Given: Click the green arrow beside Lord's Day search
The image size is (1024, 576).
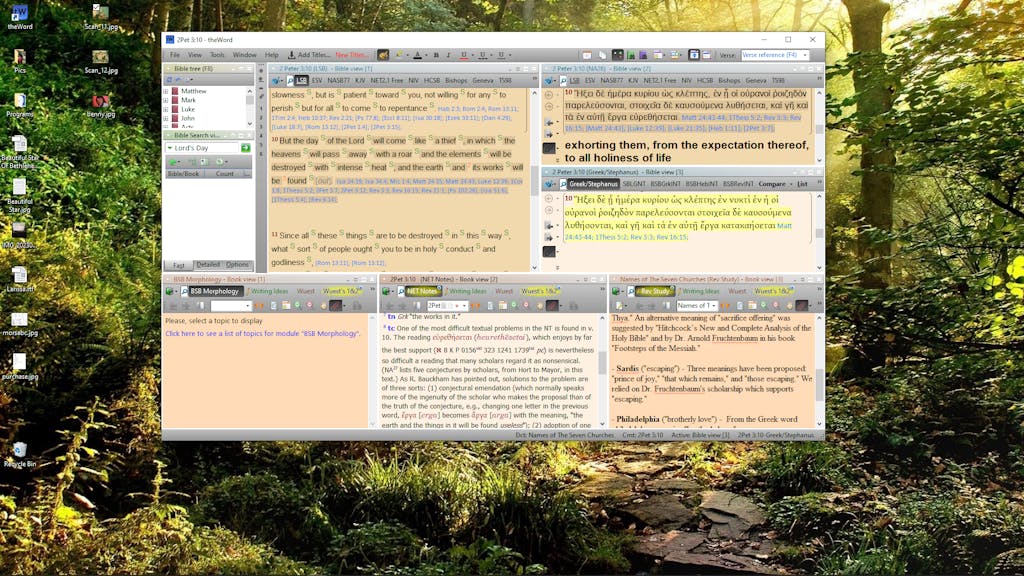Looking at the screenshot, I should (x=246, y=147).
